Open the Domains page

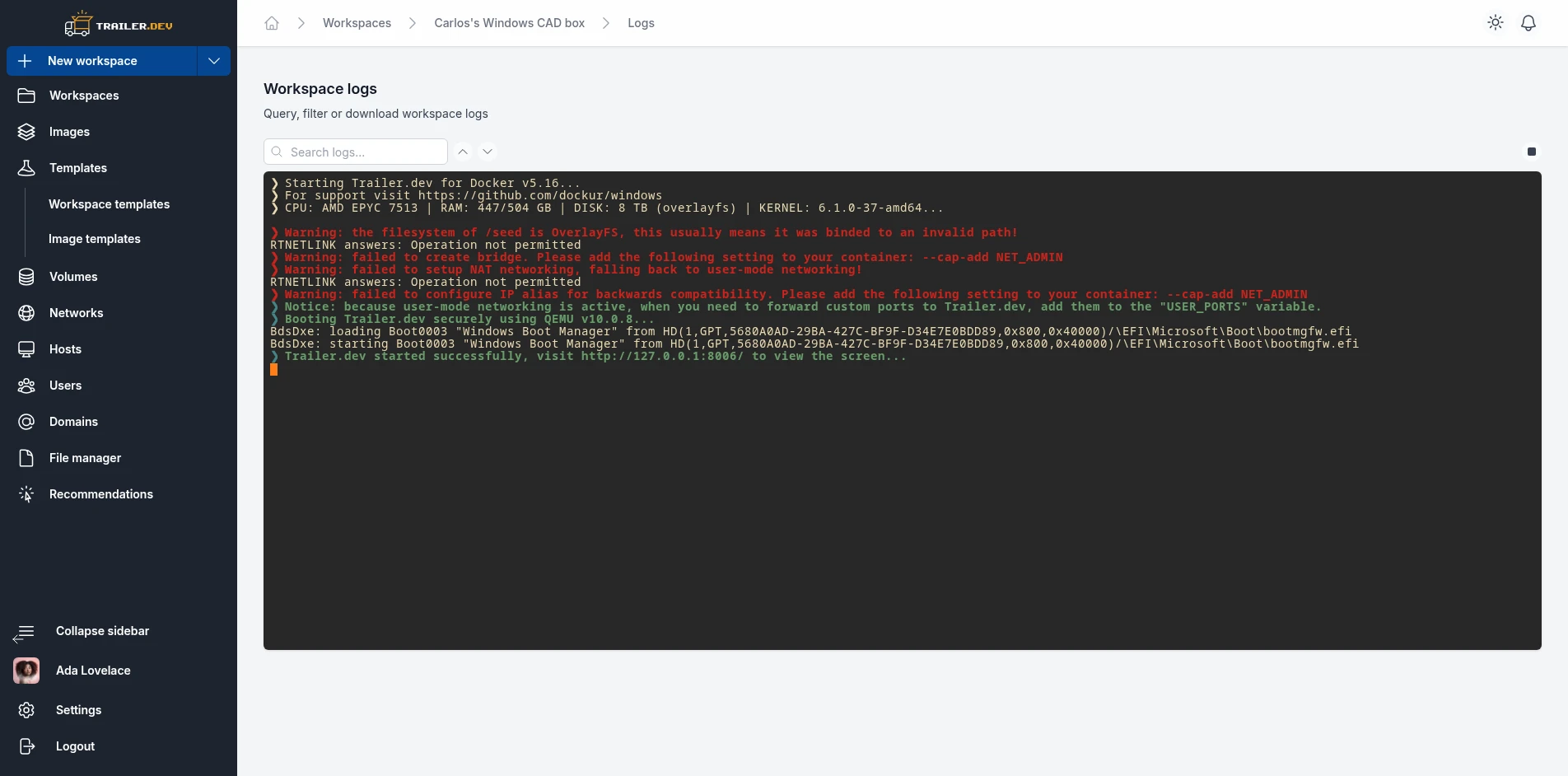119,422
